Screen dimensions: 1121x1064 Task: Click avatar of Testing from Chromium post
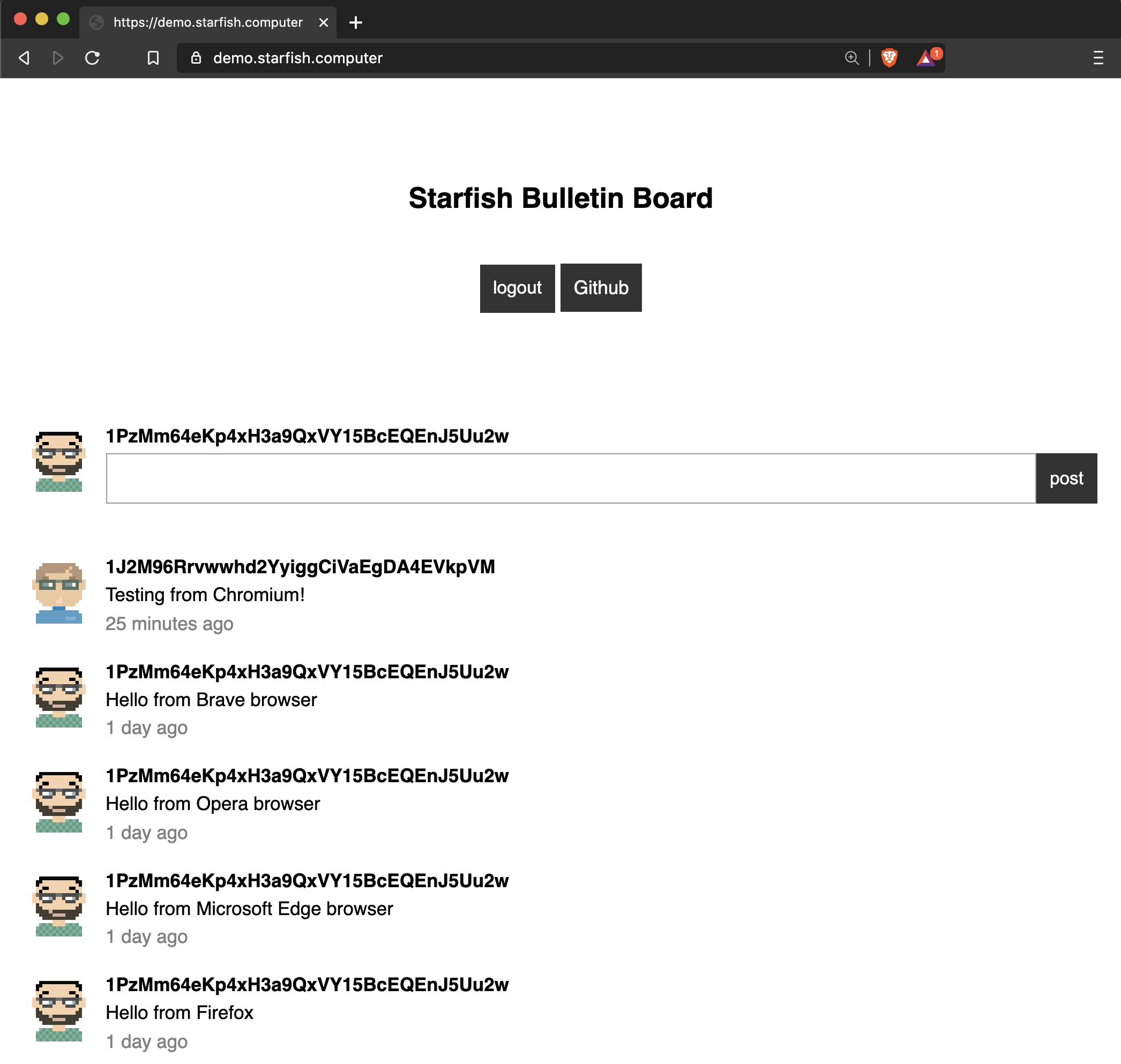click(x=59, y=593)
